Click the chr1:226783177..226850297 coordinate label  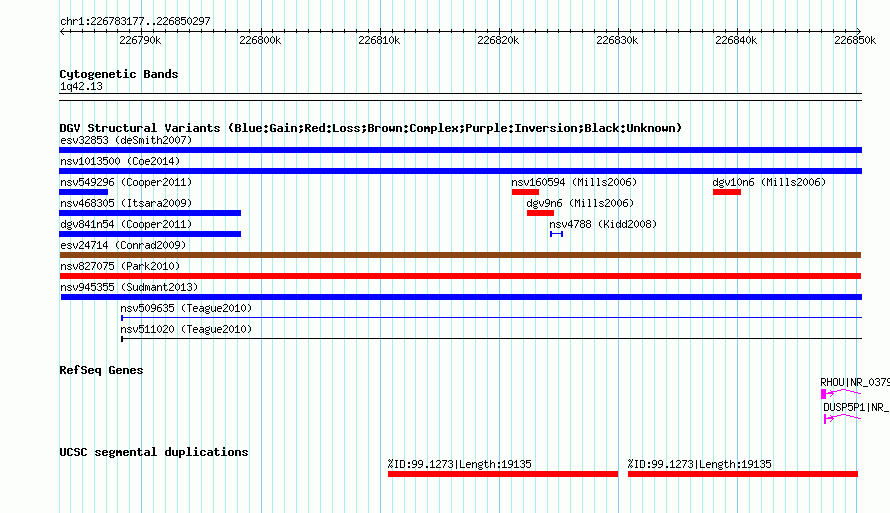tap(135, 21)
